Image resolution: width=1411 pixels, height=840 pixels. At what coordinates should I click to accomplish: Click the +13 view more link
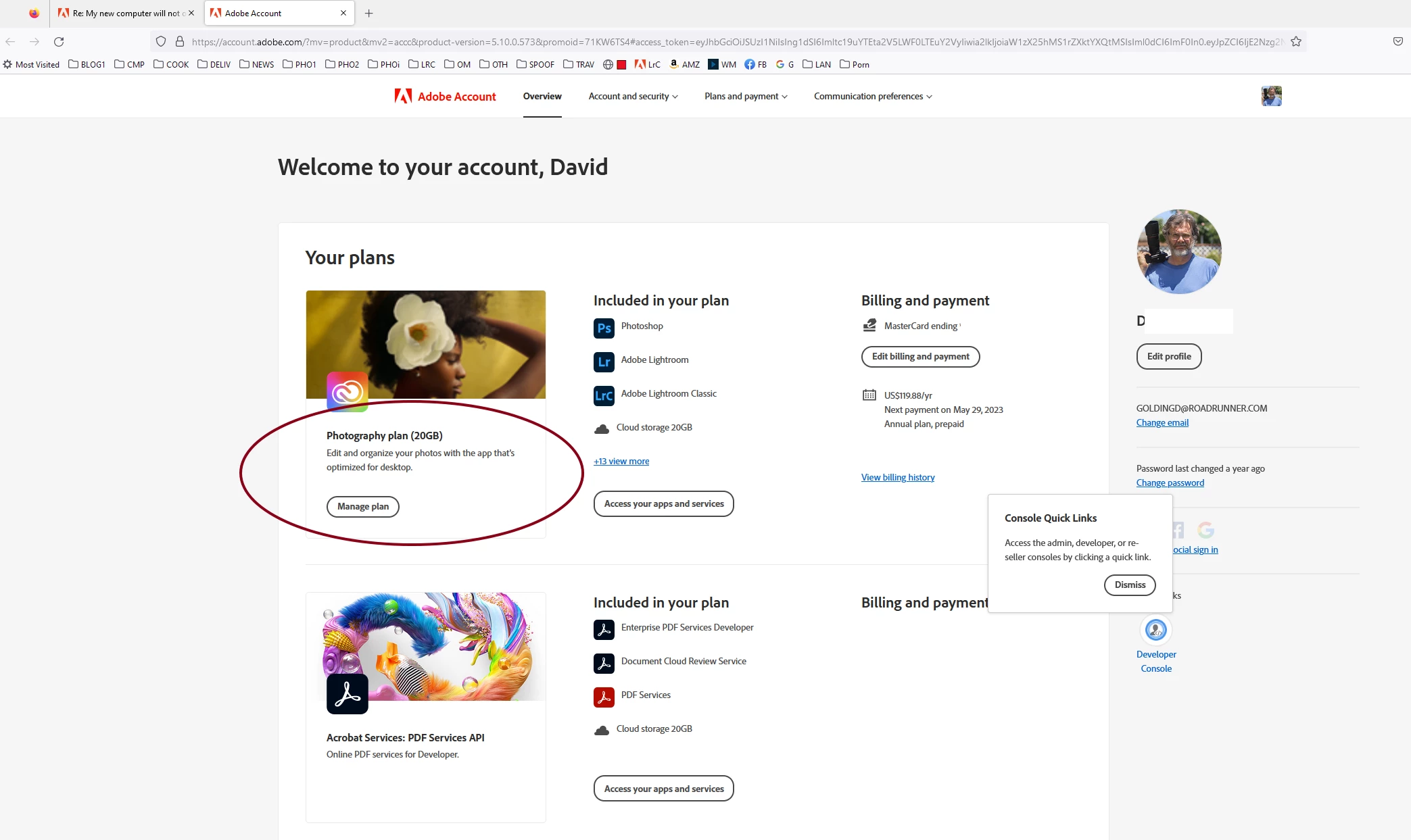click(x=621, y=462)
